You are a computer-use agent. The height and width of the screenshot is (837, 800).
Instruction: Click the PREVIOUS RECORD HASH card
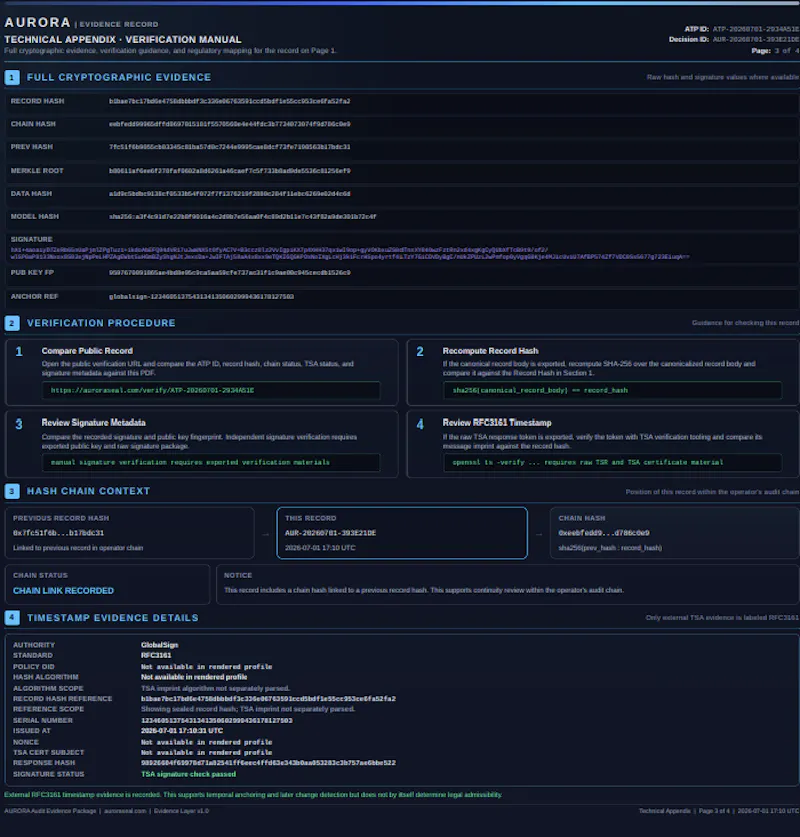130,533
